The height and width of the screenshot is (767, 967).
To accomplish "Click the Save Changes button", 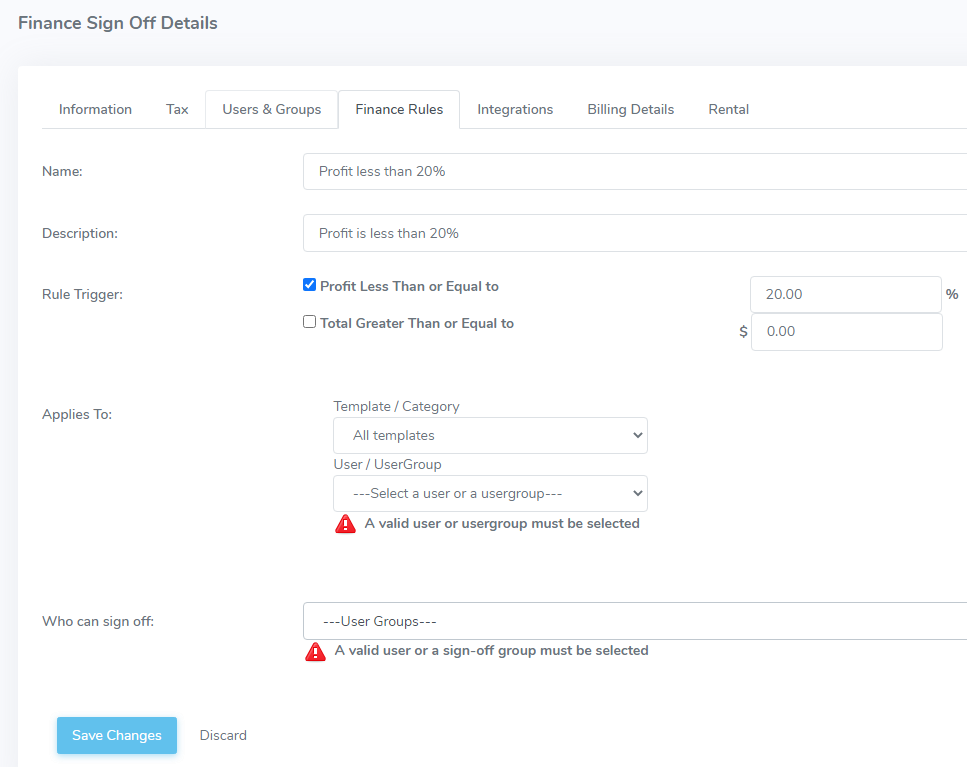I will tap(117, 735).
